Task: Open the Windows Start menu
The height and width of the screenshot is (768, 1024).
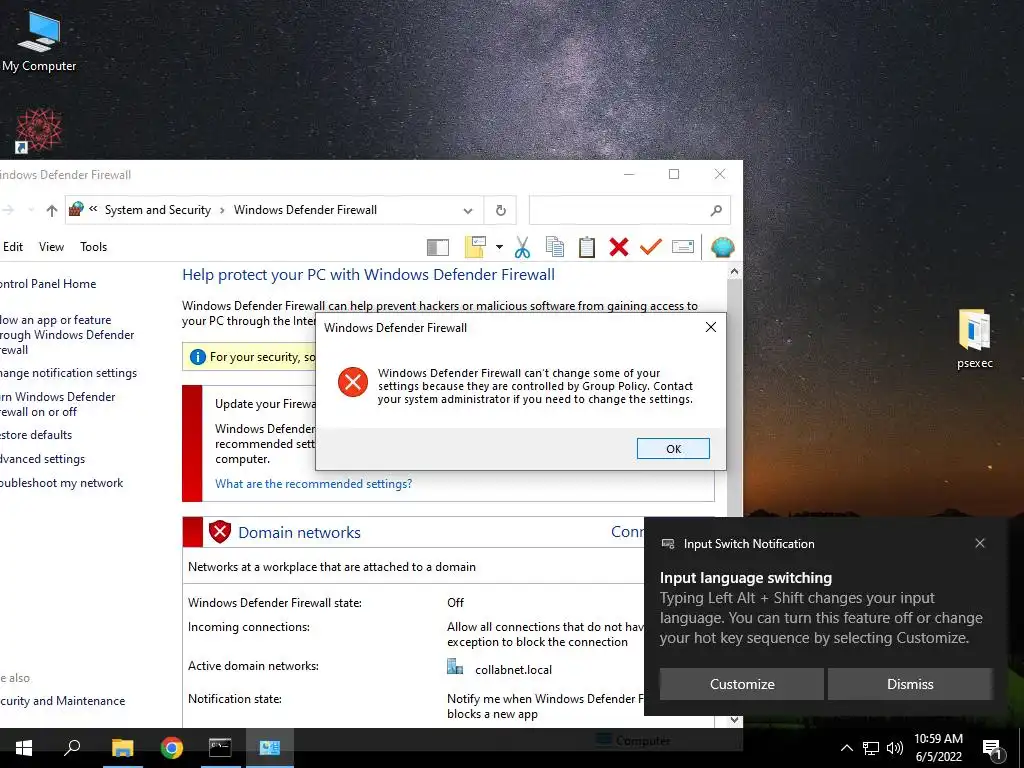Action: pos(24,748)
